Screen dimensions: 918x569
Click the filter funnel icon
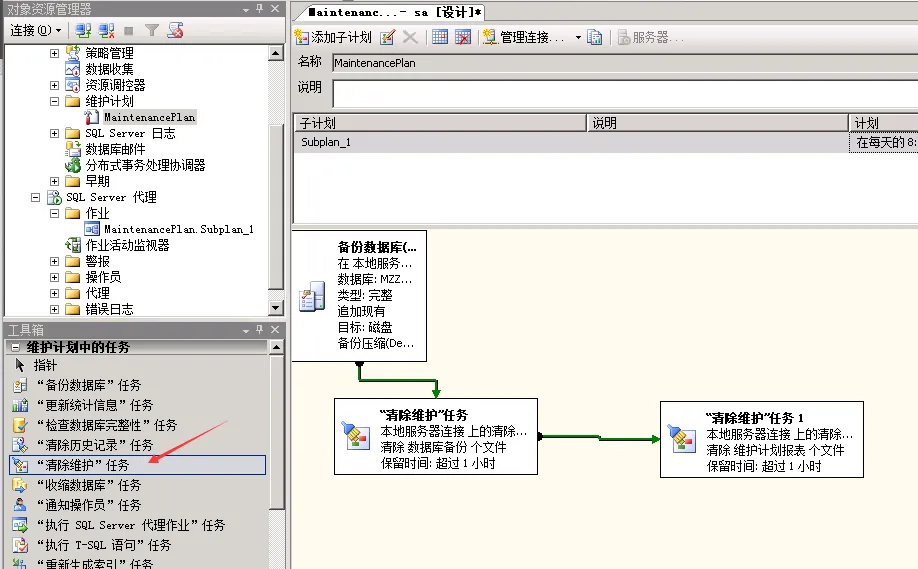pos(152,30)
